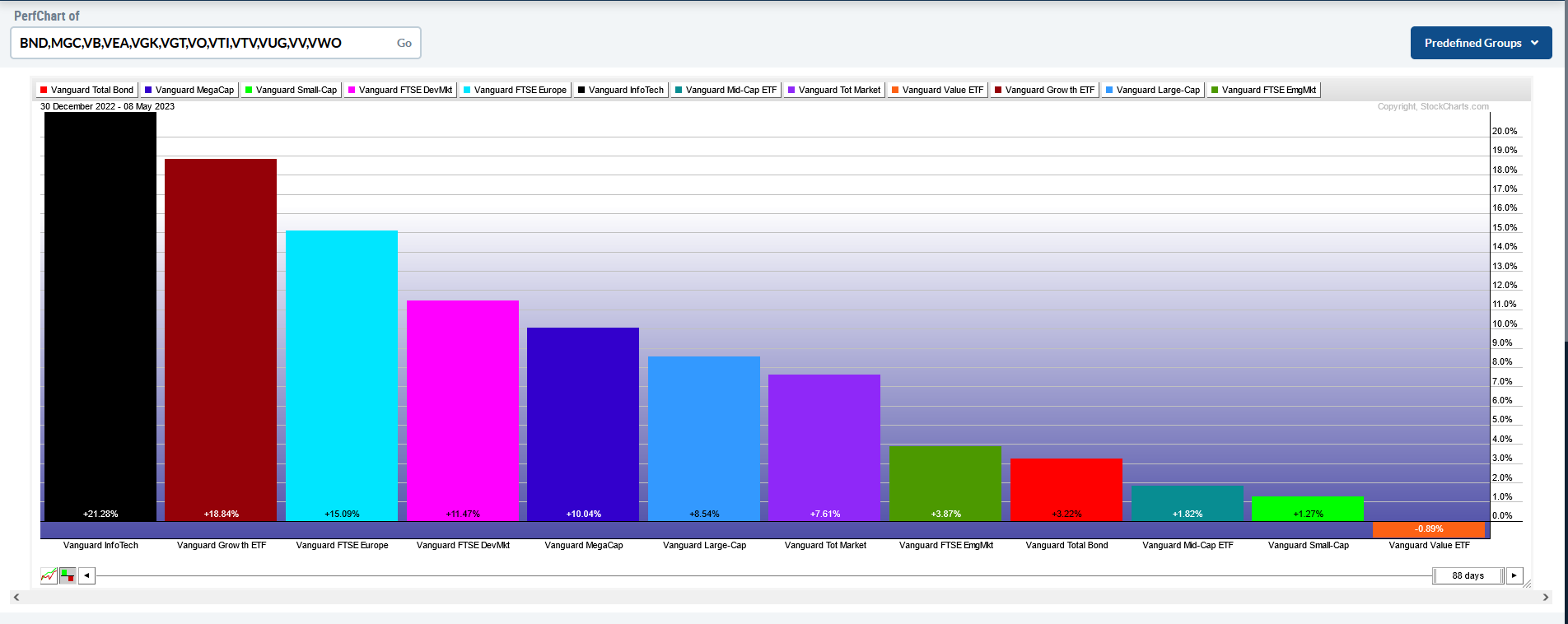Image resolution: width=1568 pixels, height=624 pixels.
Task: Click the teal Mid-Cap ETF bar
Action: point(1188,503)
